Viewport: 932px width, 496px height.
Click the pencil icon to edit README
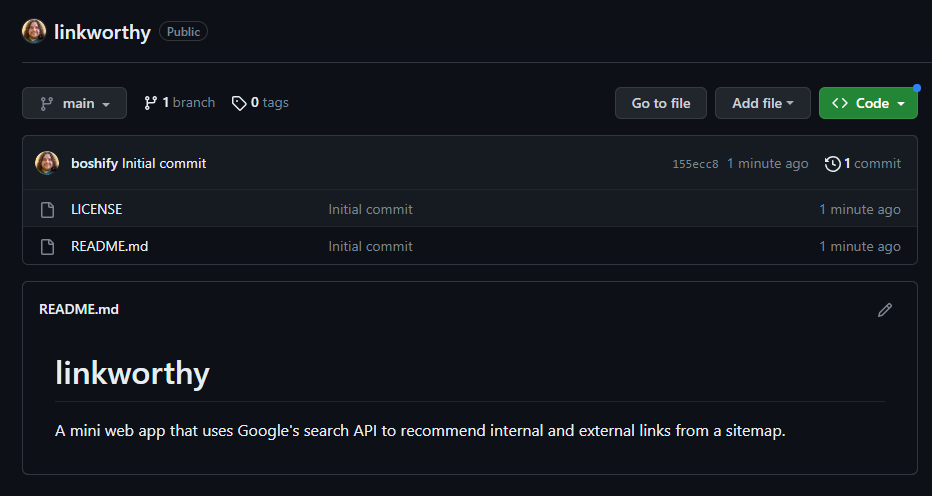pyautogui.click(x=884, y=310)
